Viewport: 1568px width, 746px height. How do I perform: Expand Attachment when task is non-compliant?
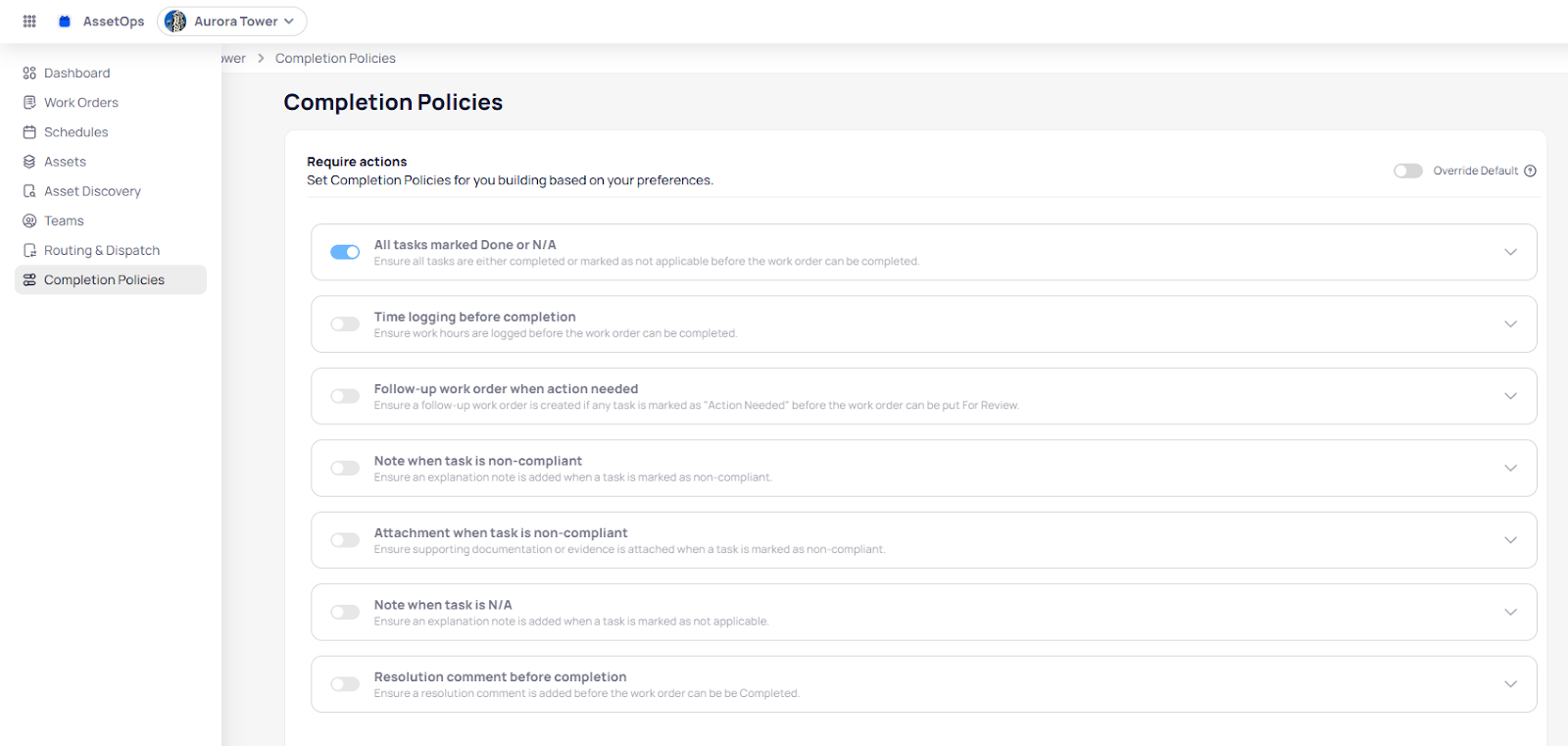1510,540
